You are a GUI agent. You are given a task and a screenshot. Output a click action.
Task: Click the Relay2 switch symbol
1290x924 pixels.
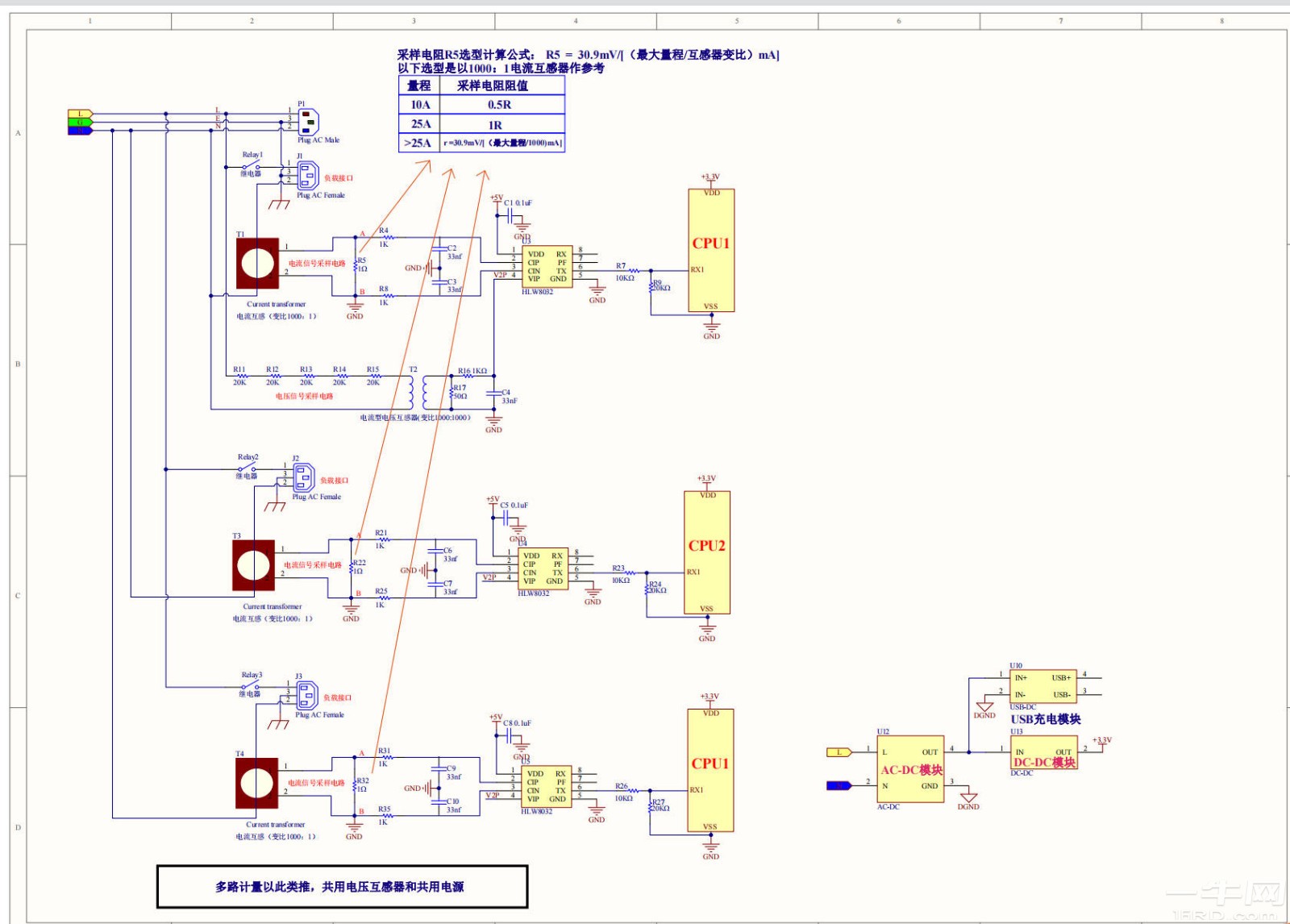pyautogui.click(x=247, y=468)
